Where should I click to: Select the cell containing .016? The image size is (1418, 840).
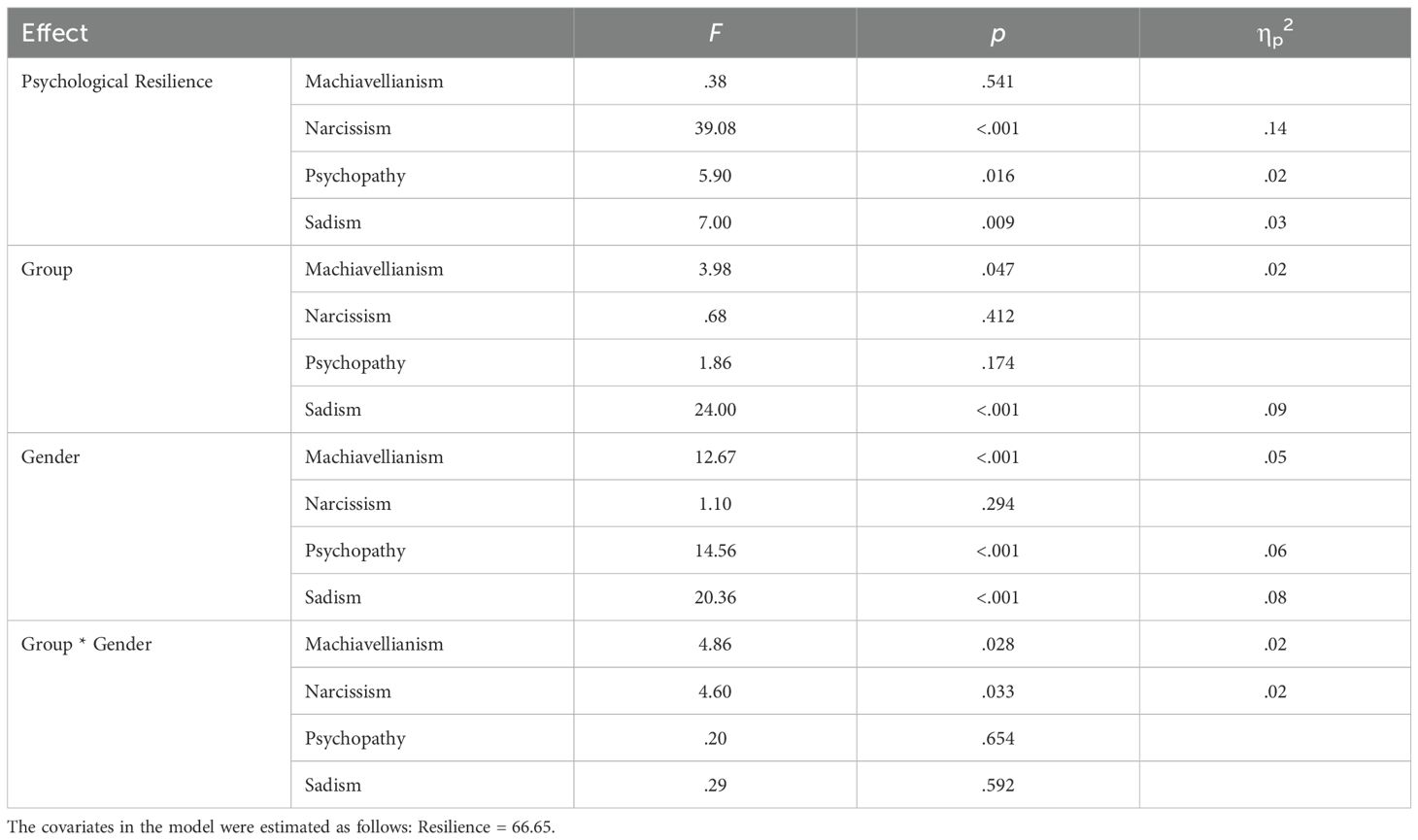point(997,176)
